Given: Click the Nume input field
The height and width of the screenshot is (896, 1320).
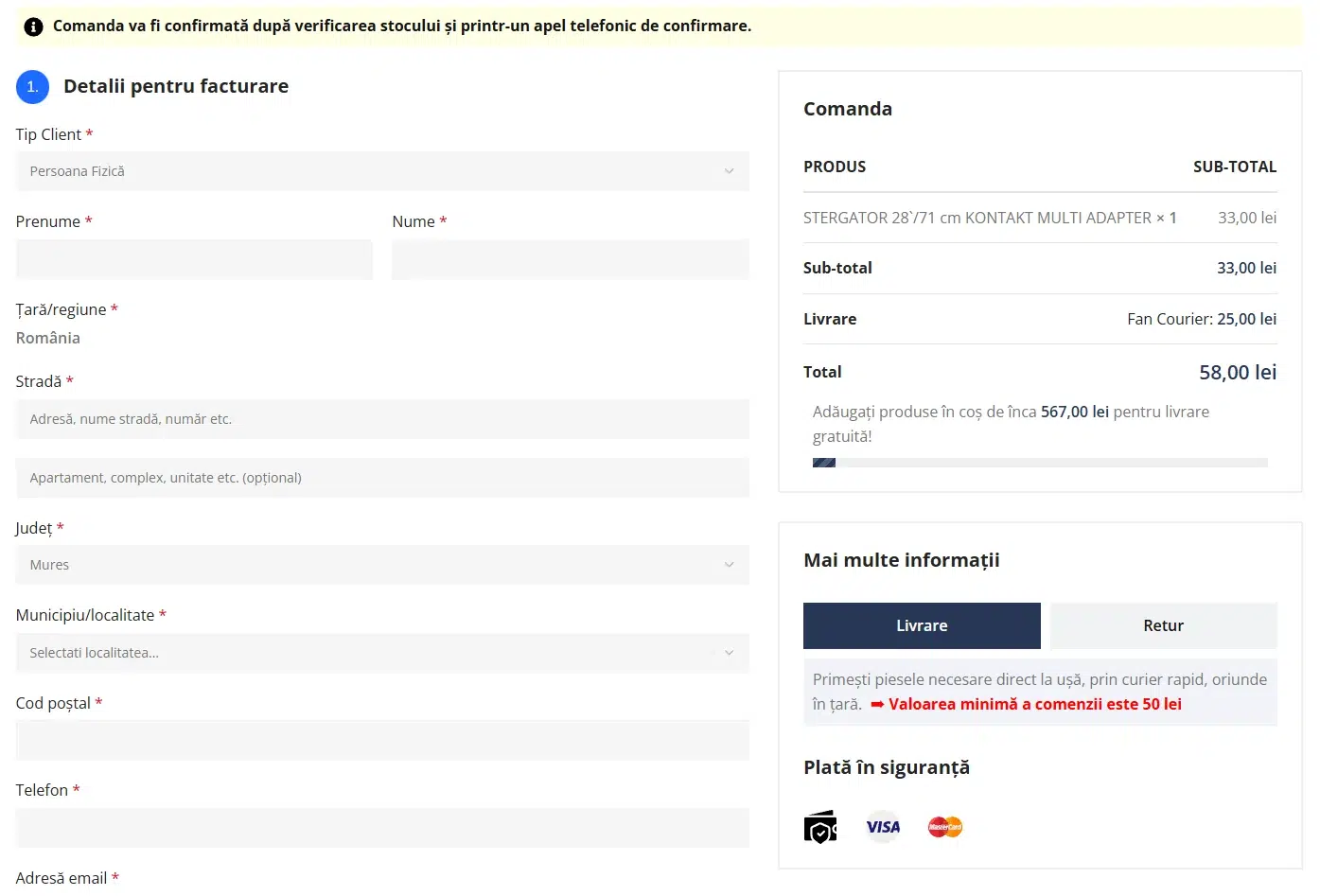Looking at the screenshot, I should click(x=571, y=259).
